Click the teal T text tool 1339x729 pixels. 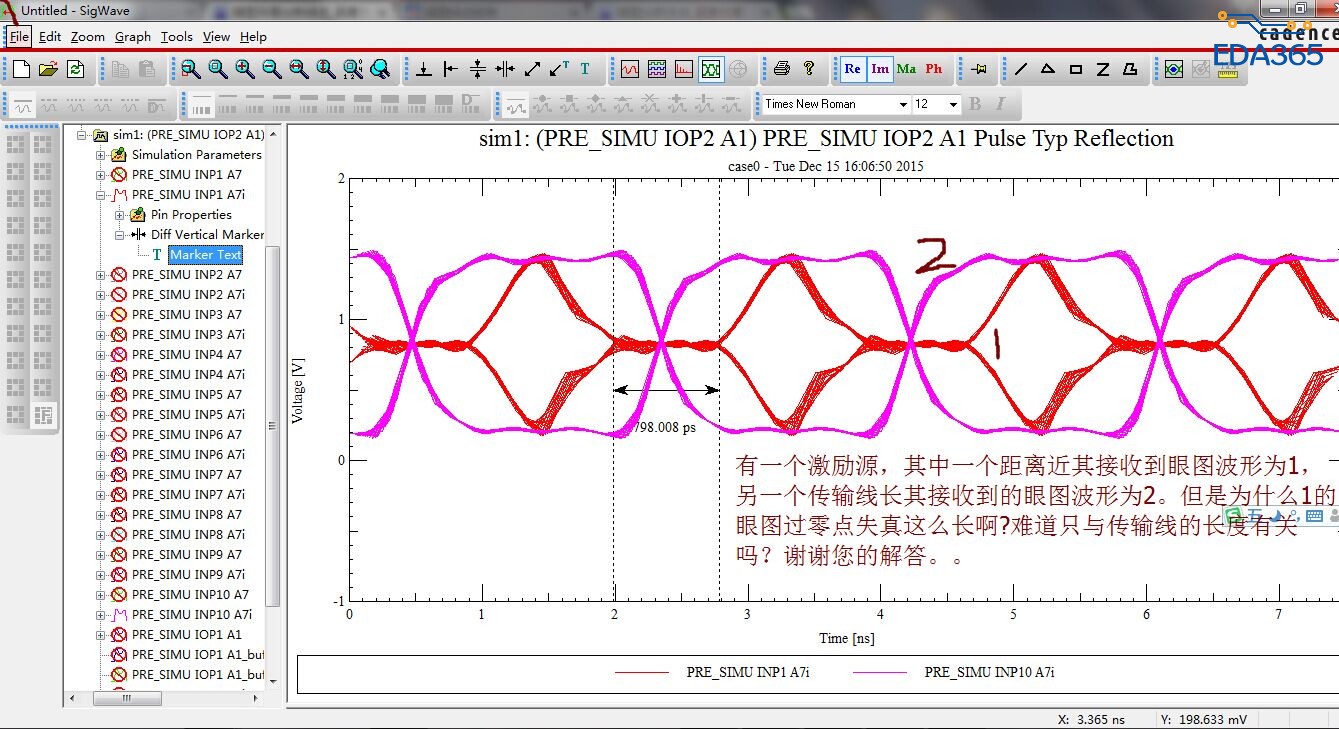(x=585, y=69)
